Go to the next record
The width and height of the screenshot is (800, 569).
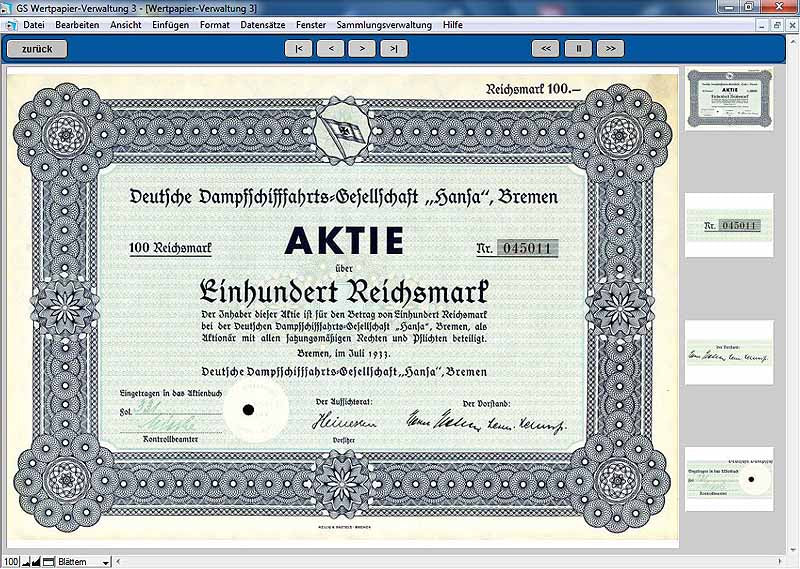[x=362, y=48]
